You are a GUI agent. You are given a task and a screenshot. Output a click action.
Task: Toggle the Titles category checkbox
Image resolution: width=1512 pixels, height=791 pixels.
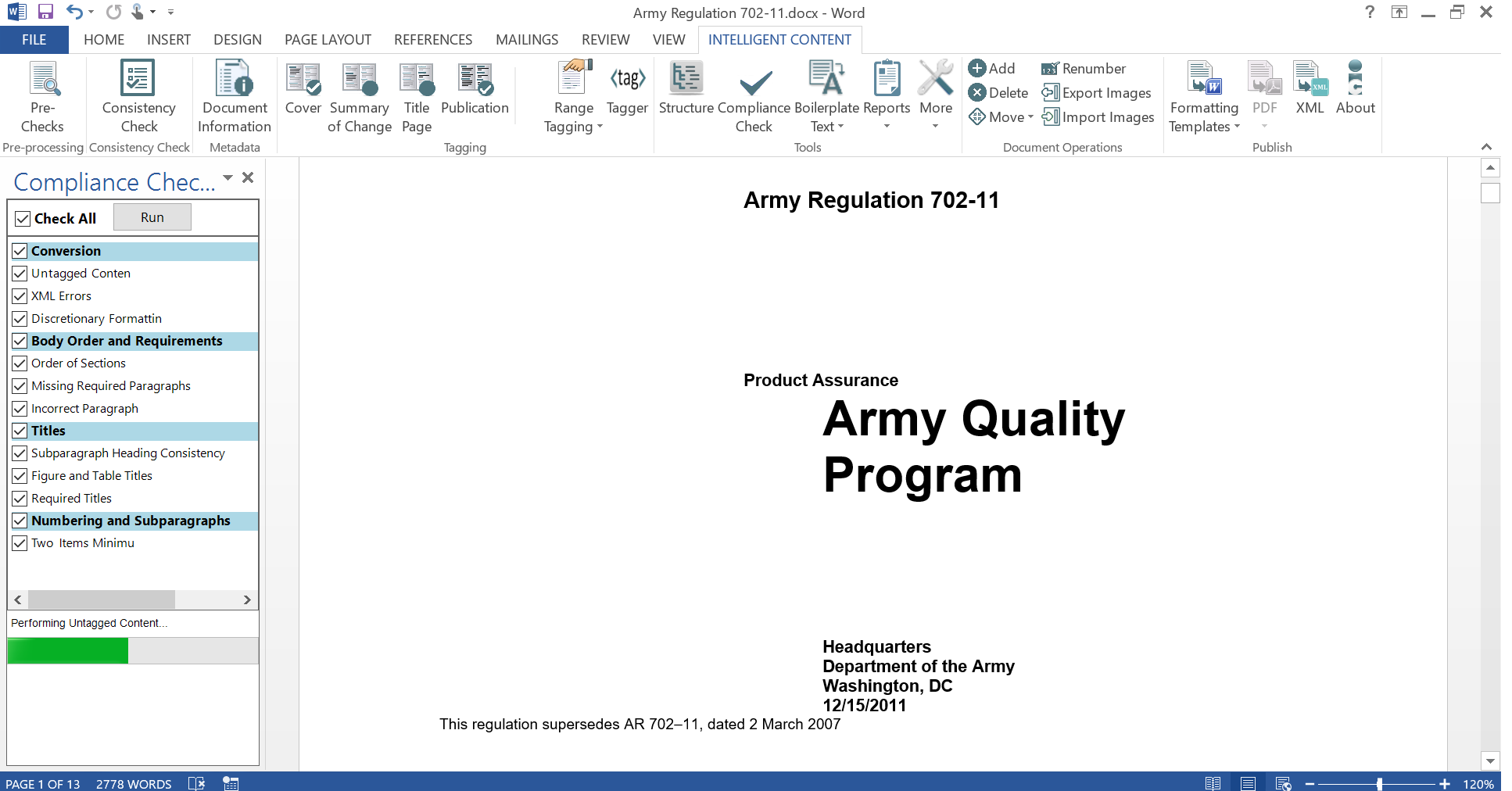pyautogui.click(x=20, y=431)
